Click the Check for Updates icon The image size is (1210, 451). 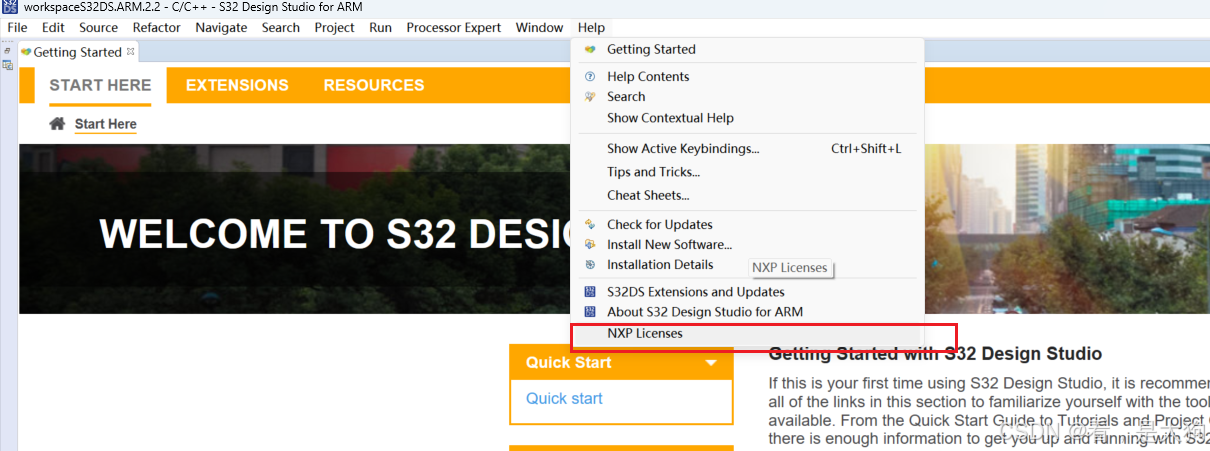[x=590, y=224]
